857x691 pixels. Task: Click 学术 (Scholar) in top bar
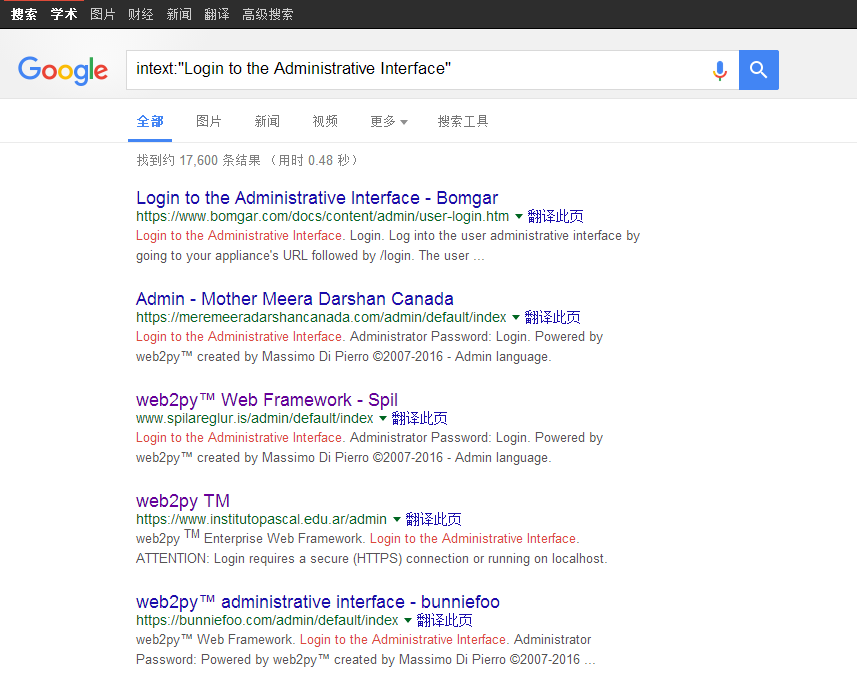point(64,14)
